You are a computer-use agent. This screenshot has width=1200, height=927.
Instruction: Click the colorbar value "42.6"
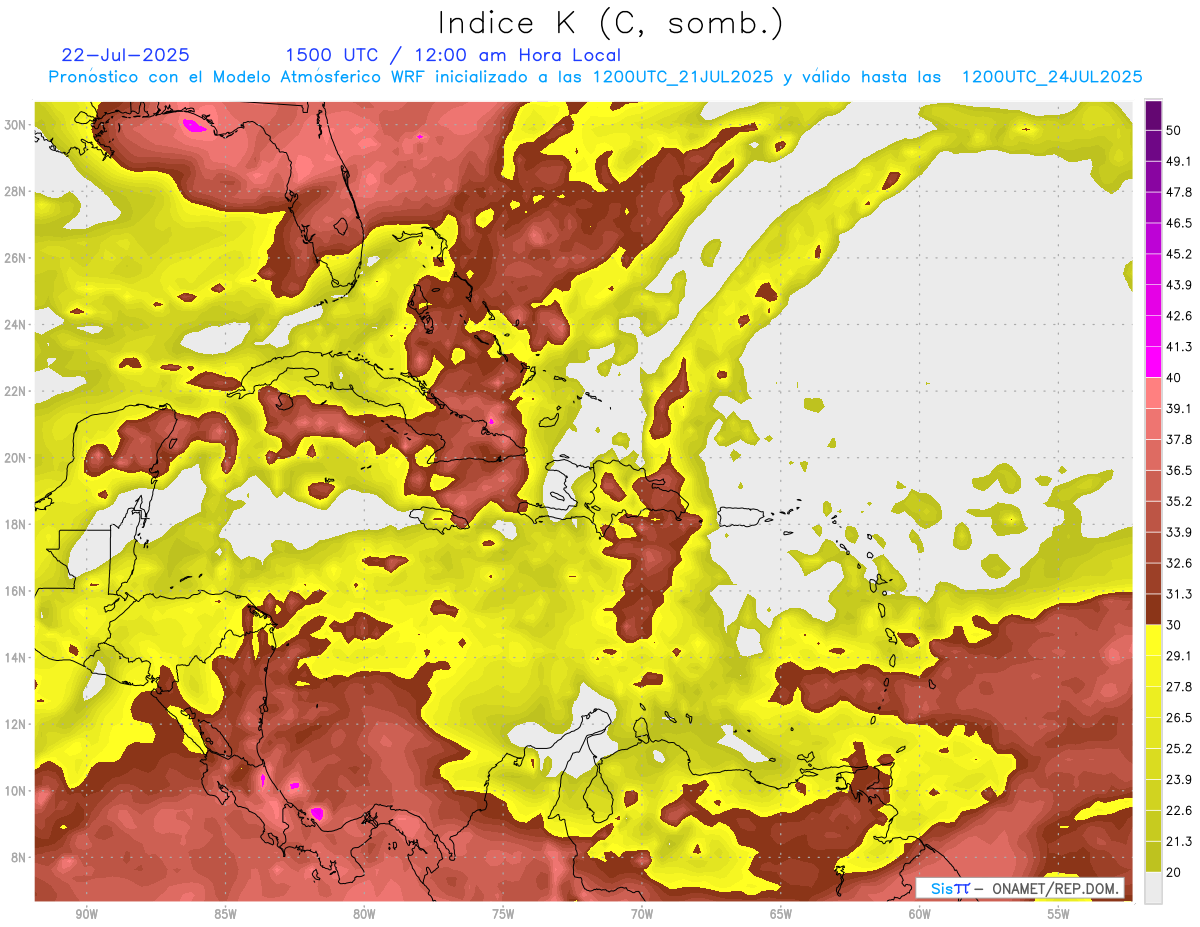click(1179, 316)
